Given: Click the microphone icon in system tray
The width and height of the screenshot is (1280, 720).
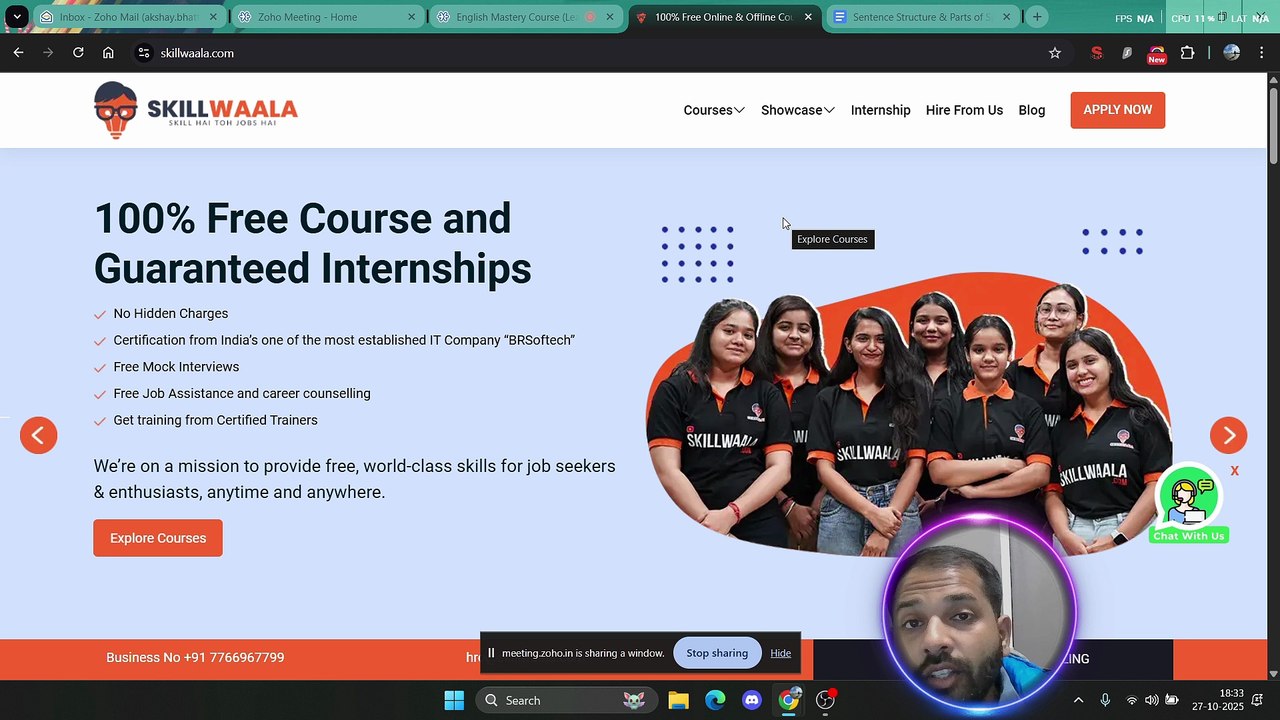Looking at the screenshot, I should [1105, 700].
